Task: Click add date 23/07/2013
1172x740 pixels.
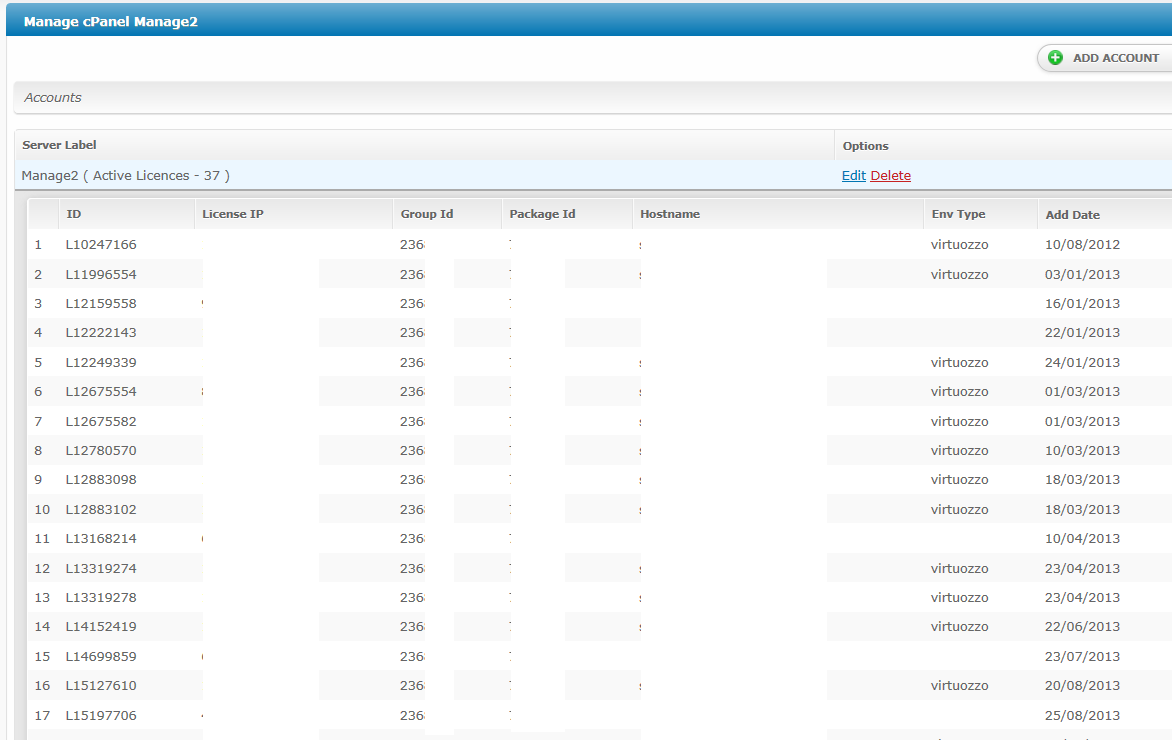Action: coord(1082,657)
